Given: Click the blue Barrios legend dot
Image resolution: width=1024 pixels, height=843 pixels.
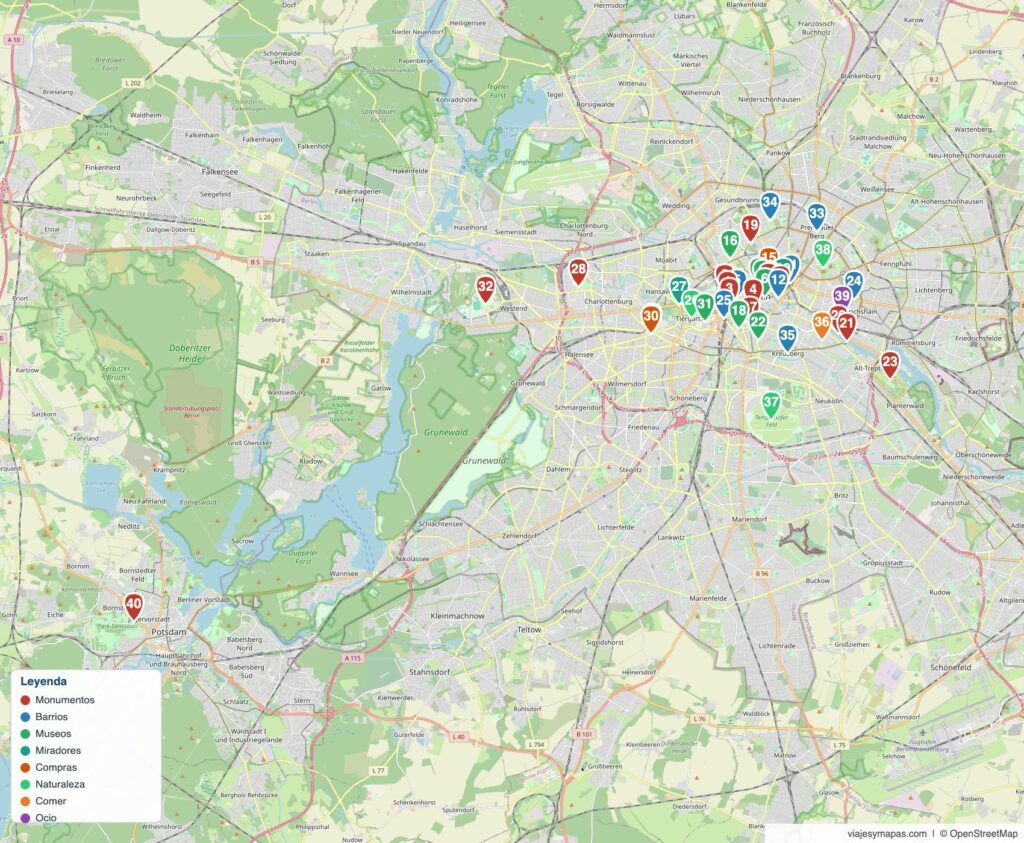Looking at the screenshot, I should click(25, 717).
